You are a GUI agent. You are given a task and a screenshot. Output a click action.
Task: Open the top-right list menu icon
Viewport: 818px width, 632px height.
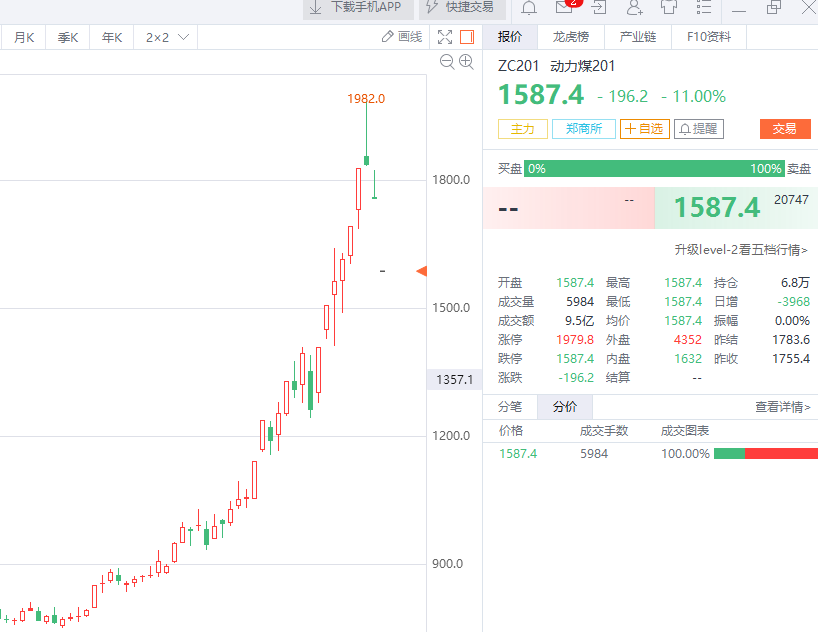[705, 8]
